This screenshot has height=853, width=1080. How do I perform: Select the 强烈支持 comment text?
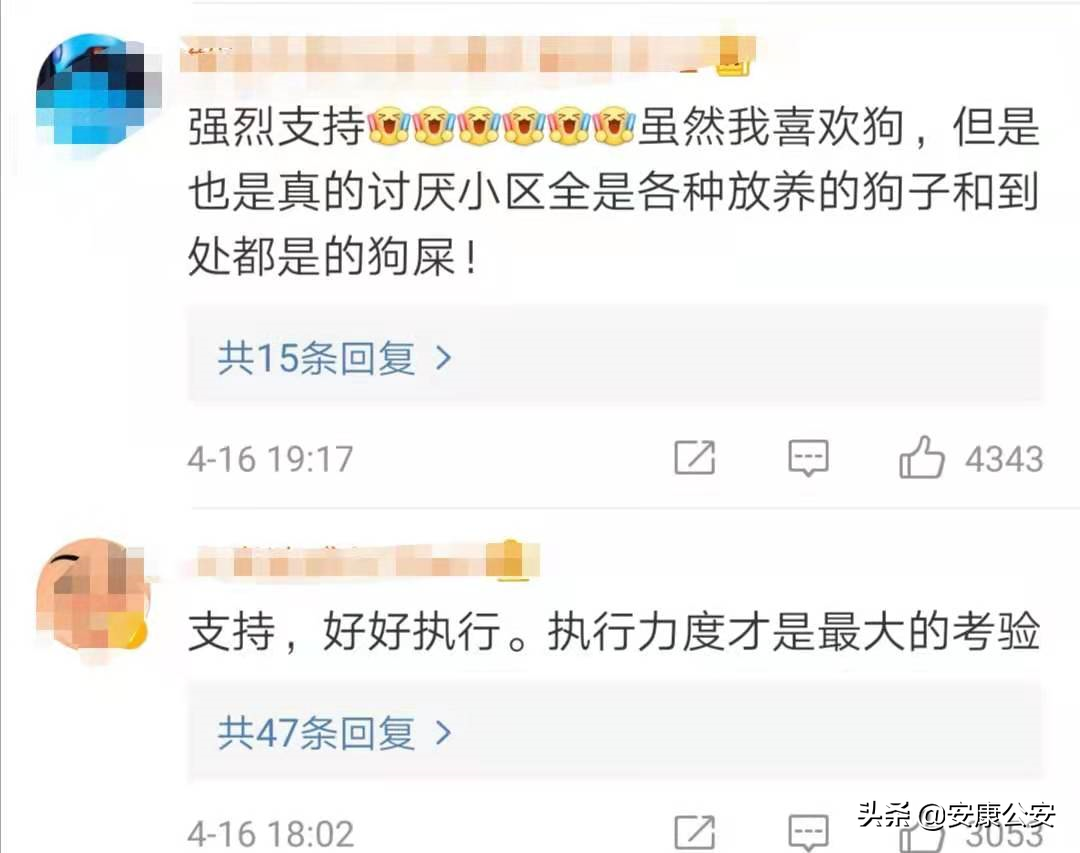(x=614, y=191)
